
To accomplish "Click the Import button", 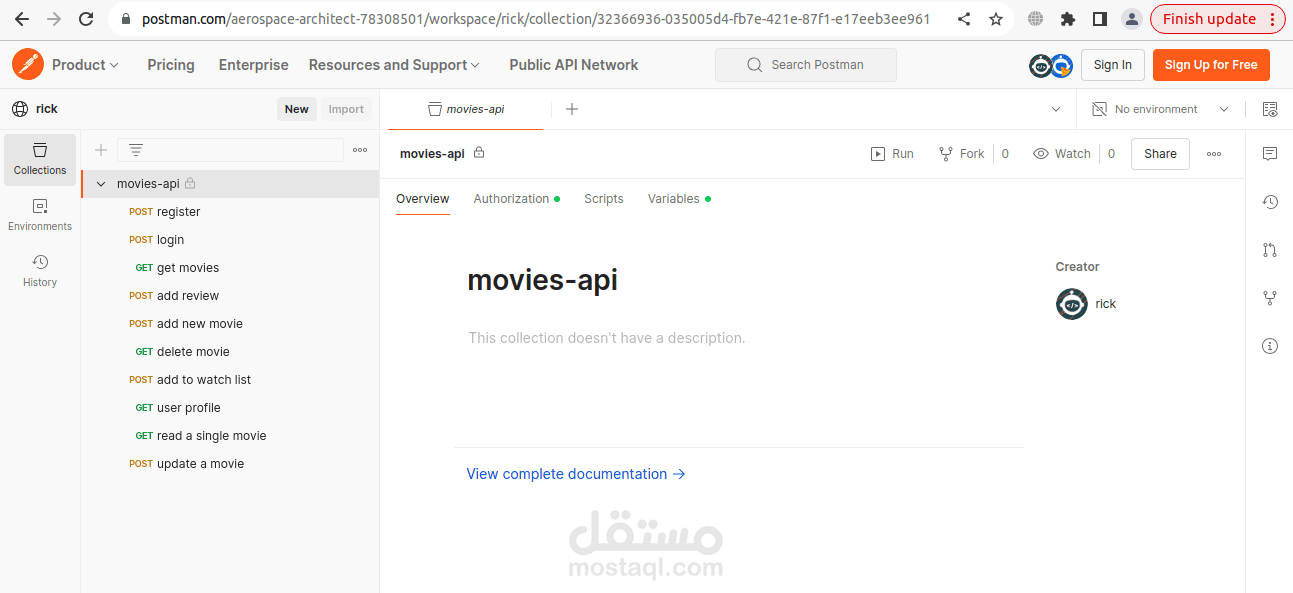I will [x=346, y=109].
